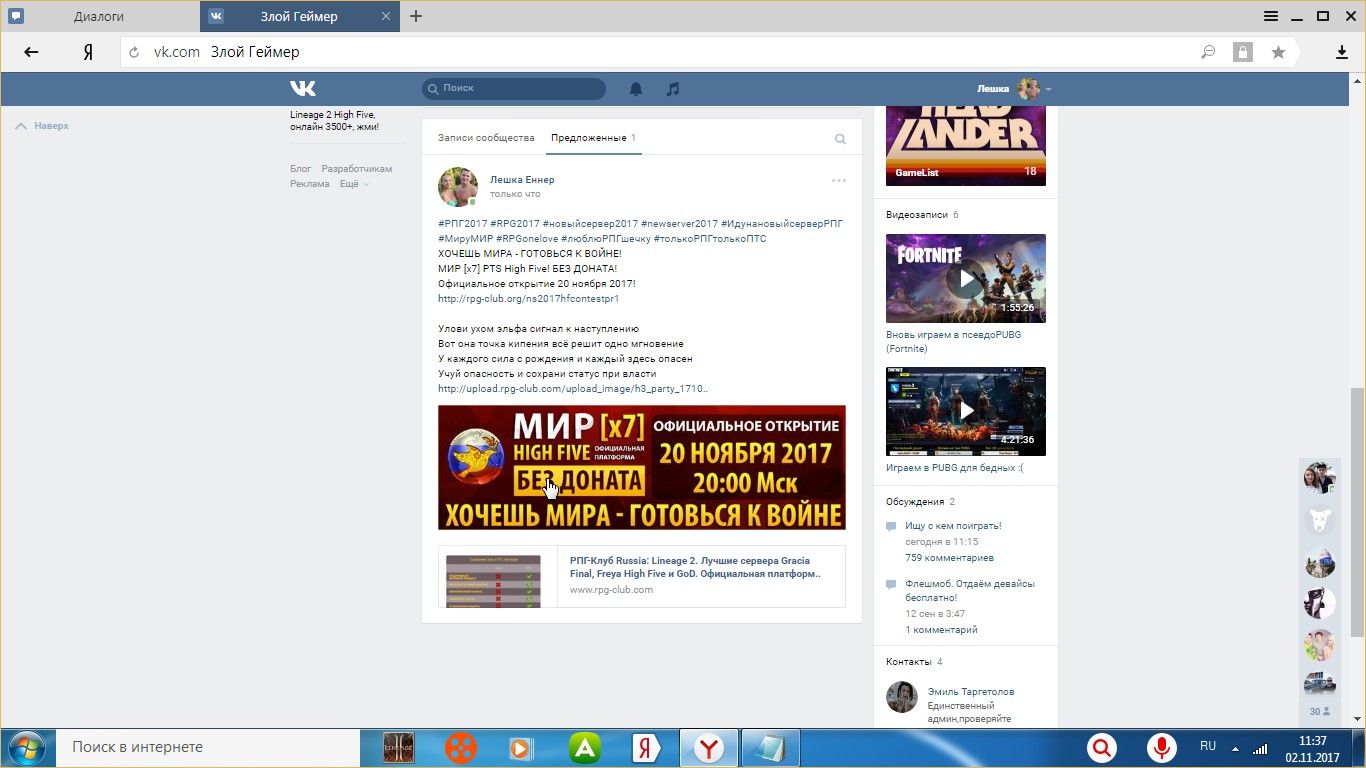Open Yandex home via the Я button

pos(88,52)
